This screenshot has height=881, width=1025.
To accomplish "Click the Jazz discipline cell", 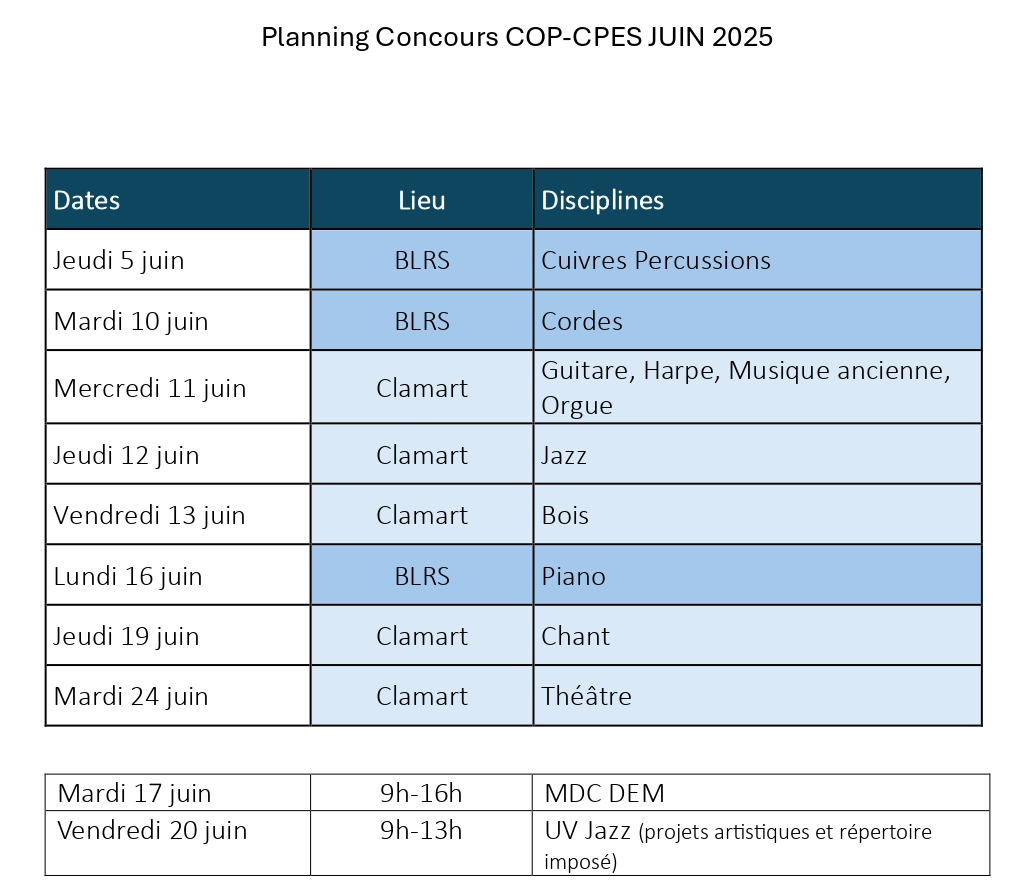I will point(758,454).
